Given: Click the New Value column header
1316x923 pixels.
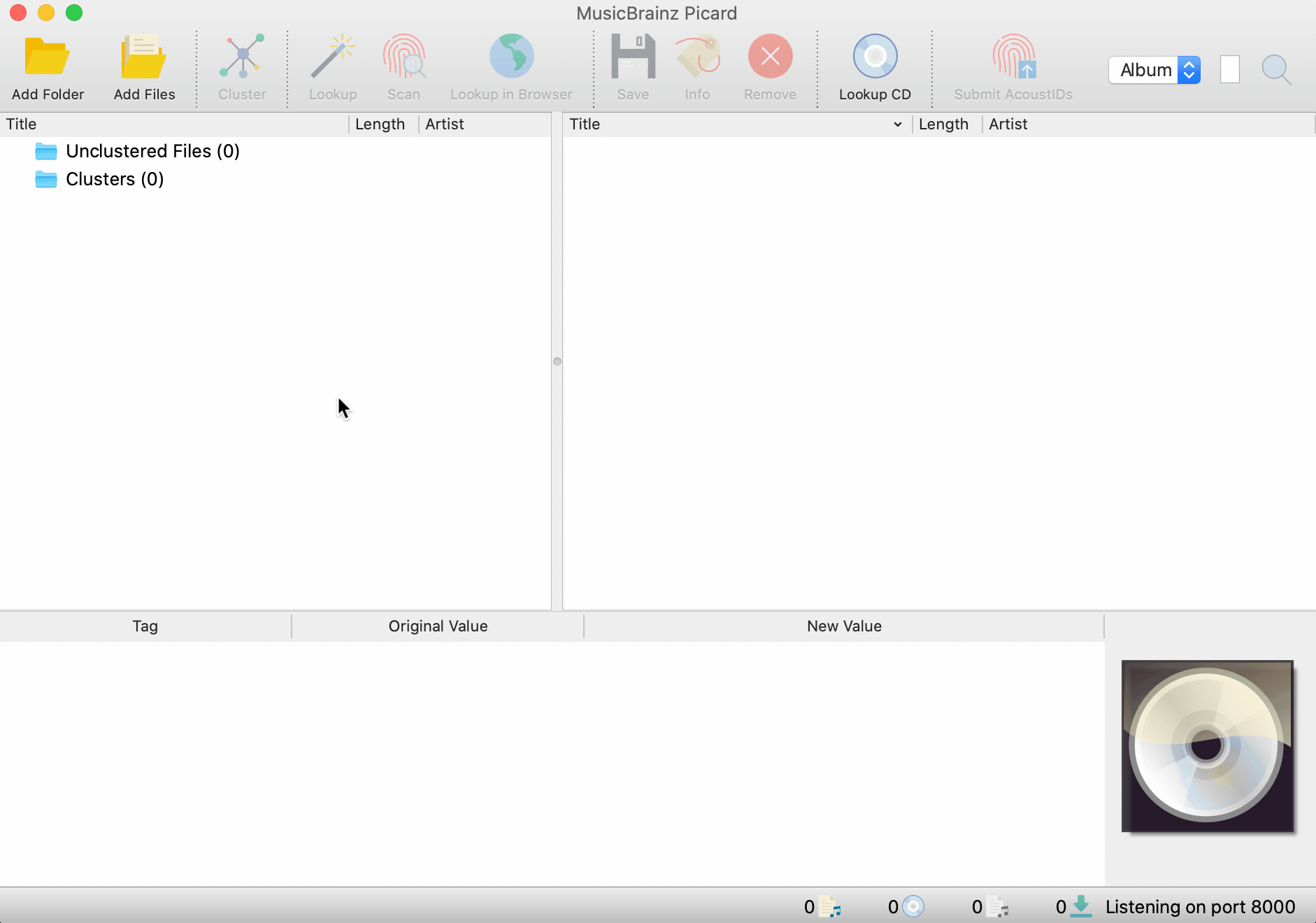Looking at the screenshot, I should (844, 627).
